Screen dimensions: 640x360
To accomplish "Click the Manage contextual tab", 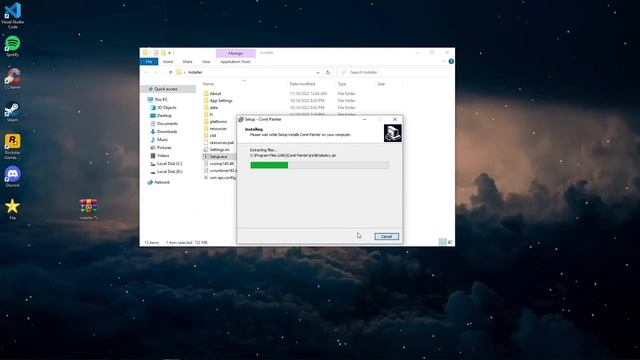I will tap(236, 53).
